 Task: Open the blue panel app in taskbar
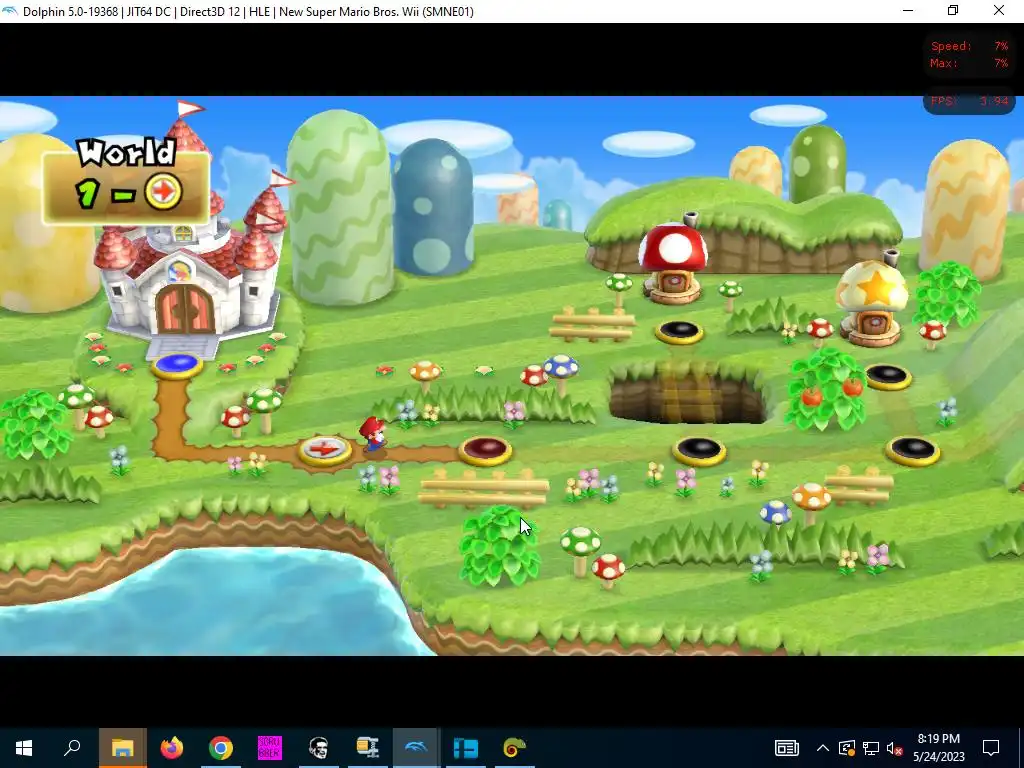[x=466, y=748]
